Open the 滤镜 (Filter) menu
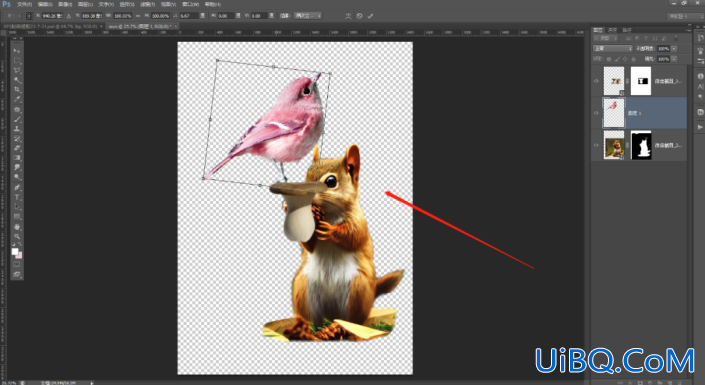This screenshot has height=385, width=705. [x=147, y=4]
